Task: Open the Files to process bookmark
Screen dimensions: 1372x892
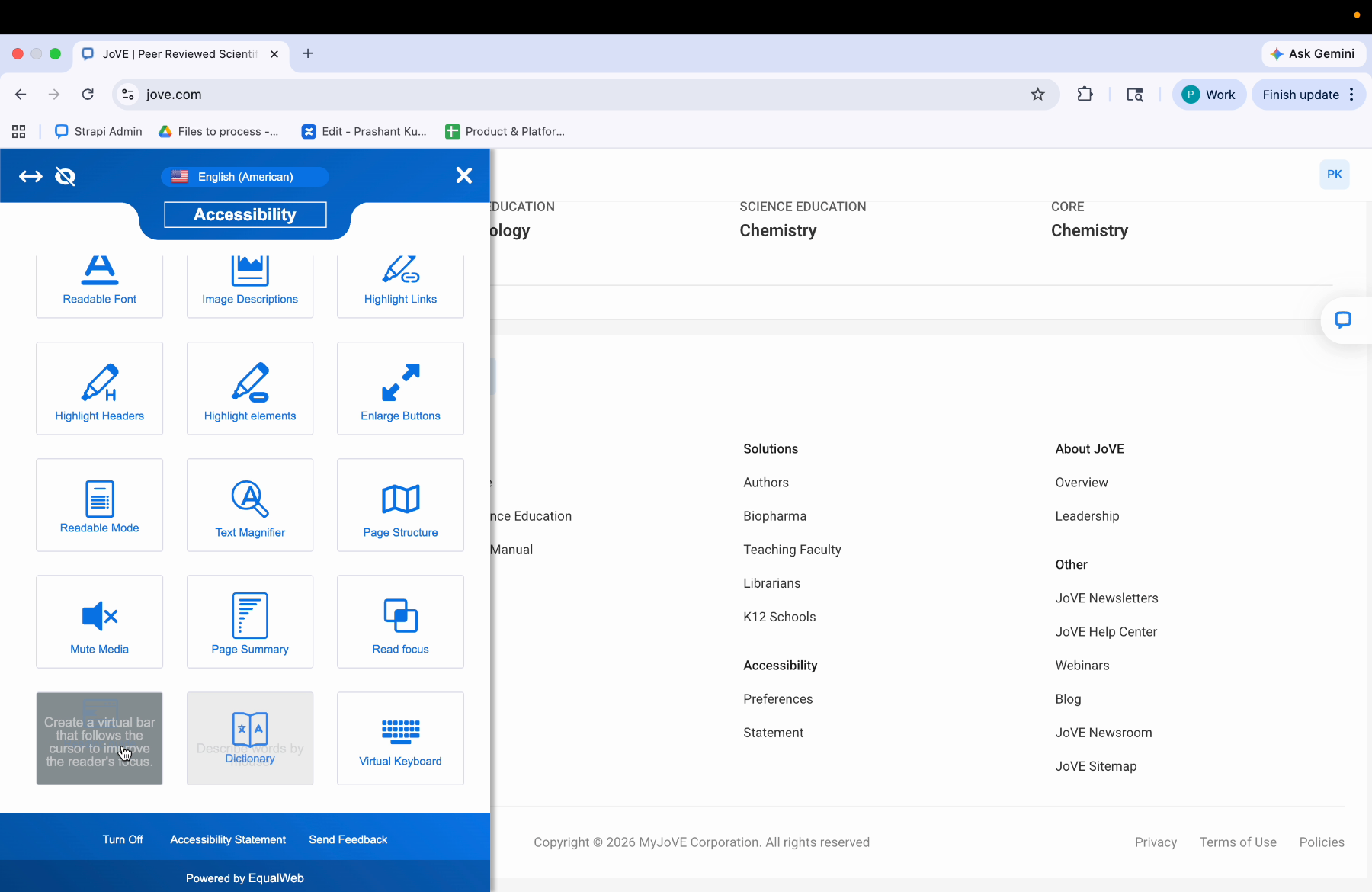Action: click(x=219, y=132)
